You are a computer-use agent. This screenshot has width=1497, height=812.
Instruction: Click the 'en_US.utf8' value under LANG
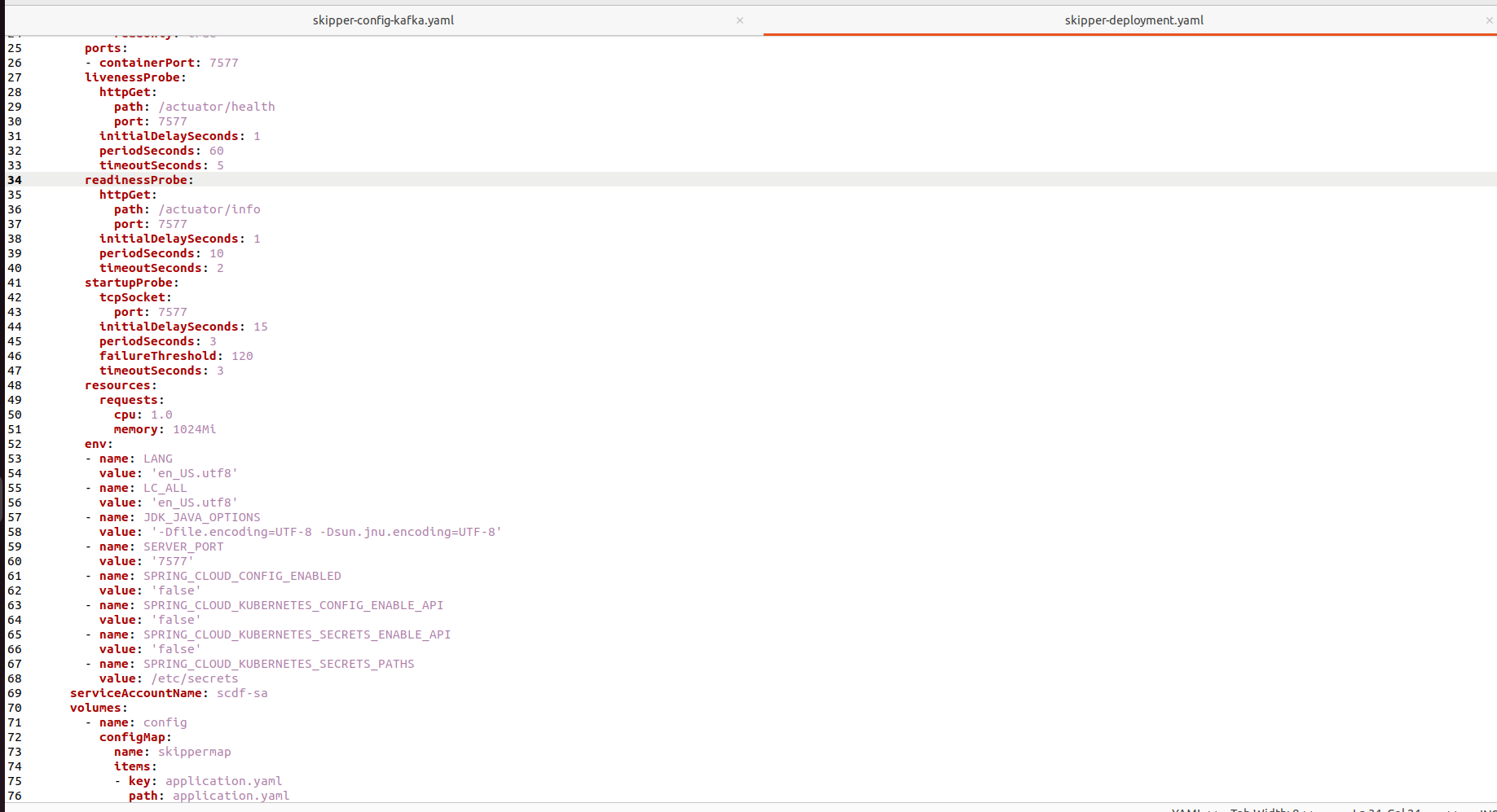click(194, 473)
